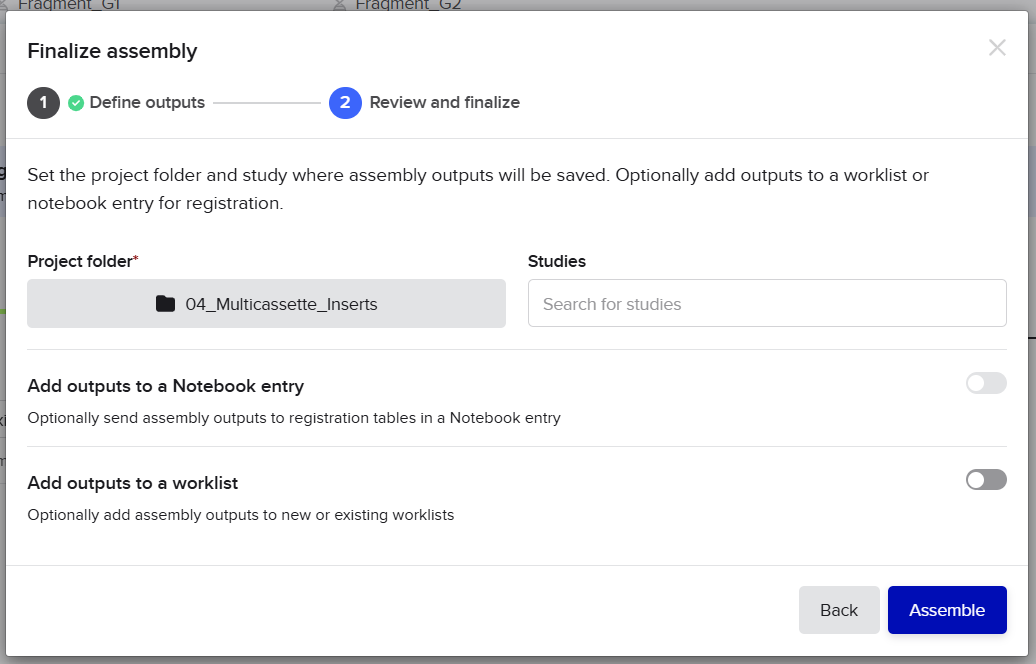Click the Add outputs to a worklist heading
The height and width of the screenshot is (664, 1036).
tap(133, 483)
